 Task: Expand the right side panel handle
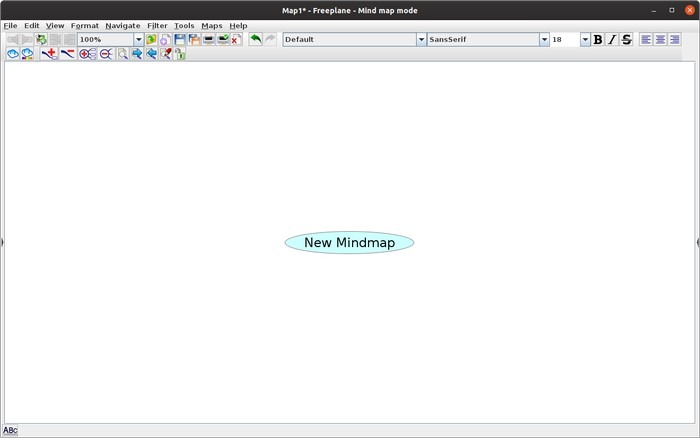pos(698,242)
